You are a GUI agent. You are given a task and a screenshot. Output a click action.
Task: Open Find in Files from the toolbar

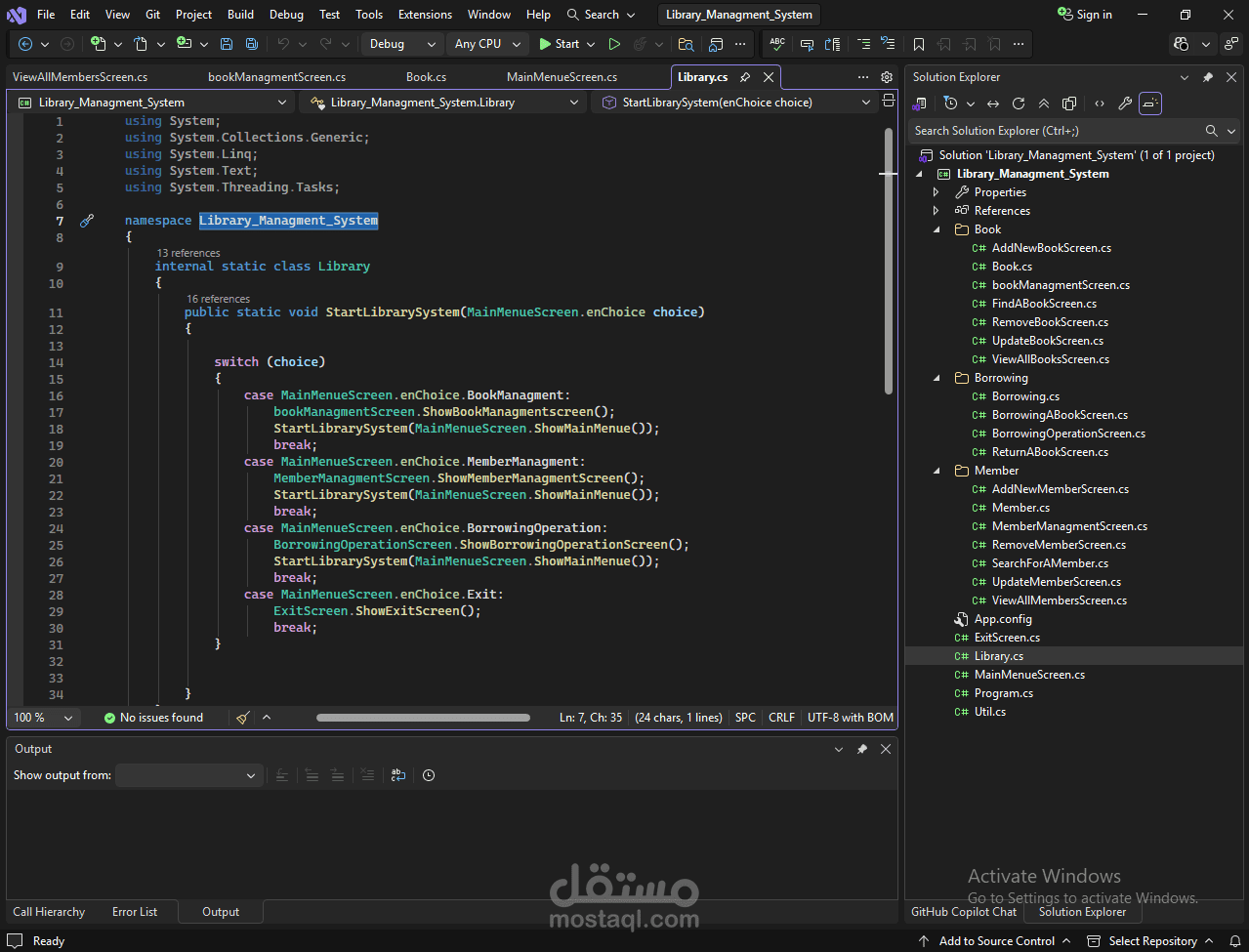click(x=685, y=44)
